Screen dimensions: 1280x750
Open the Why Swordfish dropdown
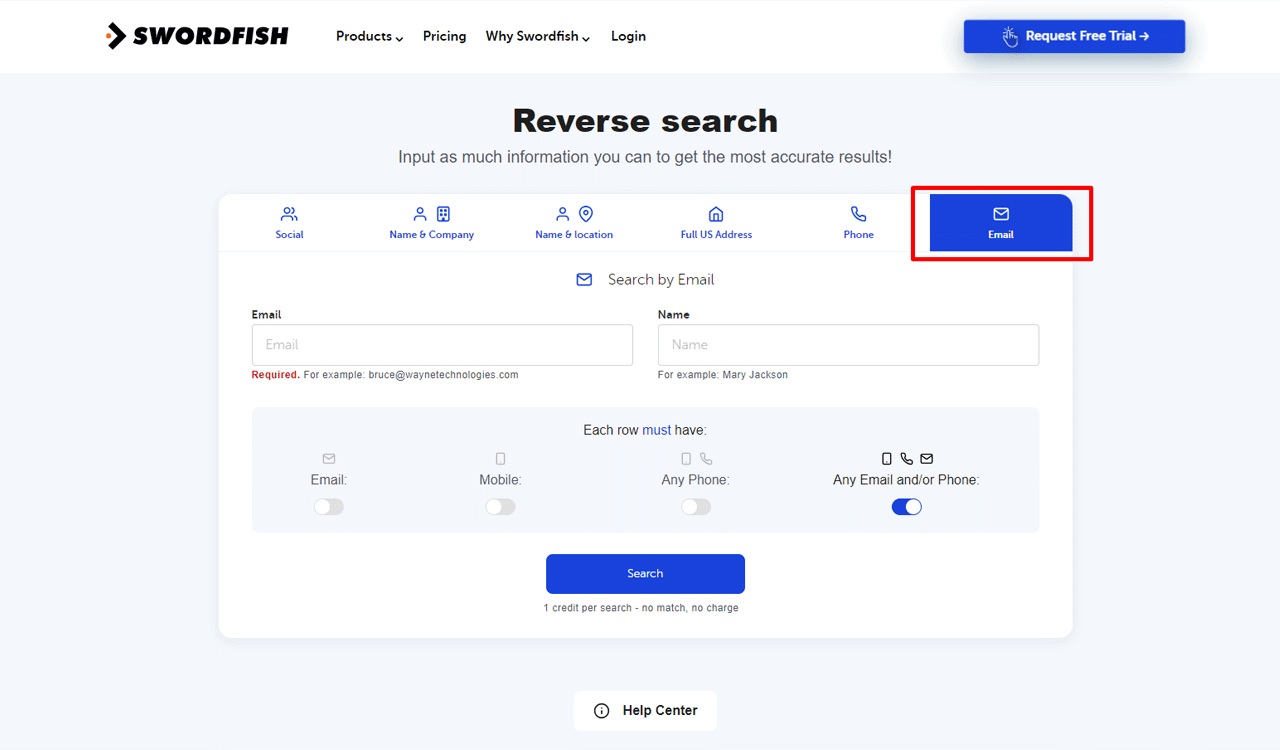pos(537,36)
